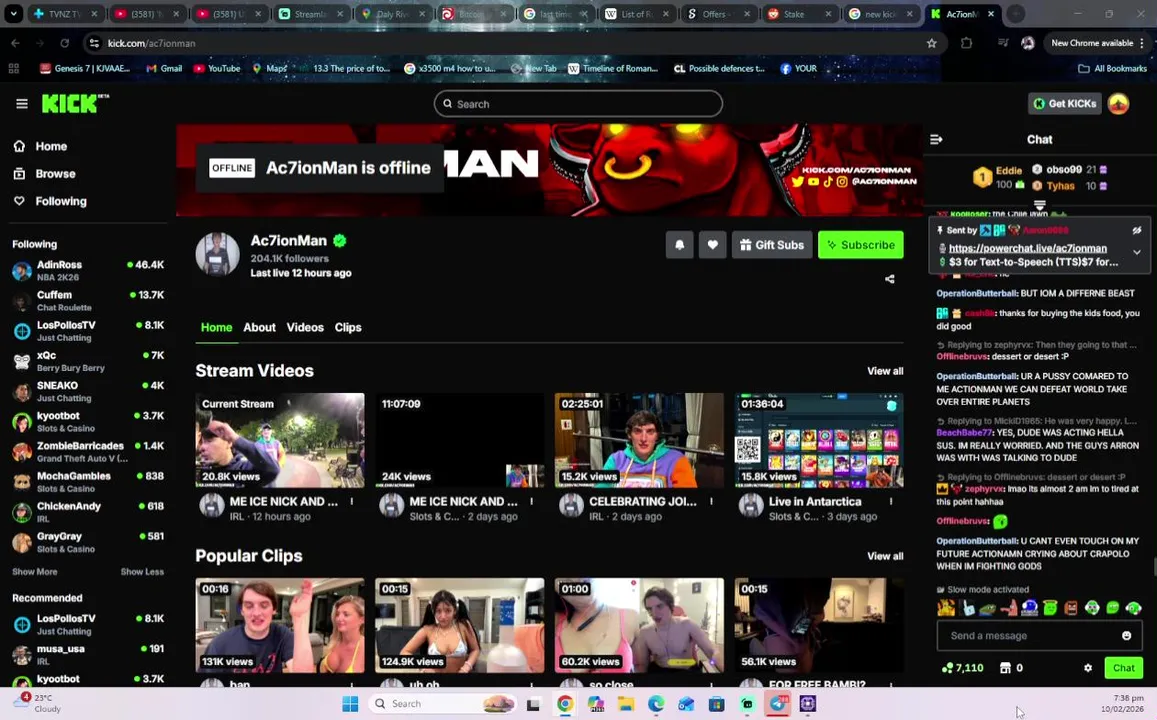Screen dimensions: 1157x720
Task: Play the 131K views clip
Action: [280, 626]
